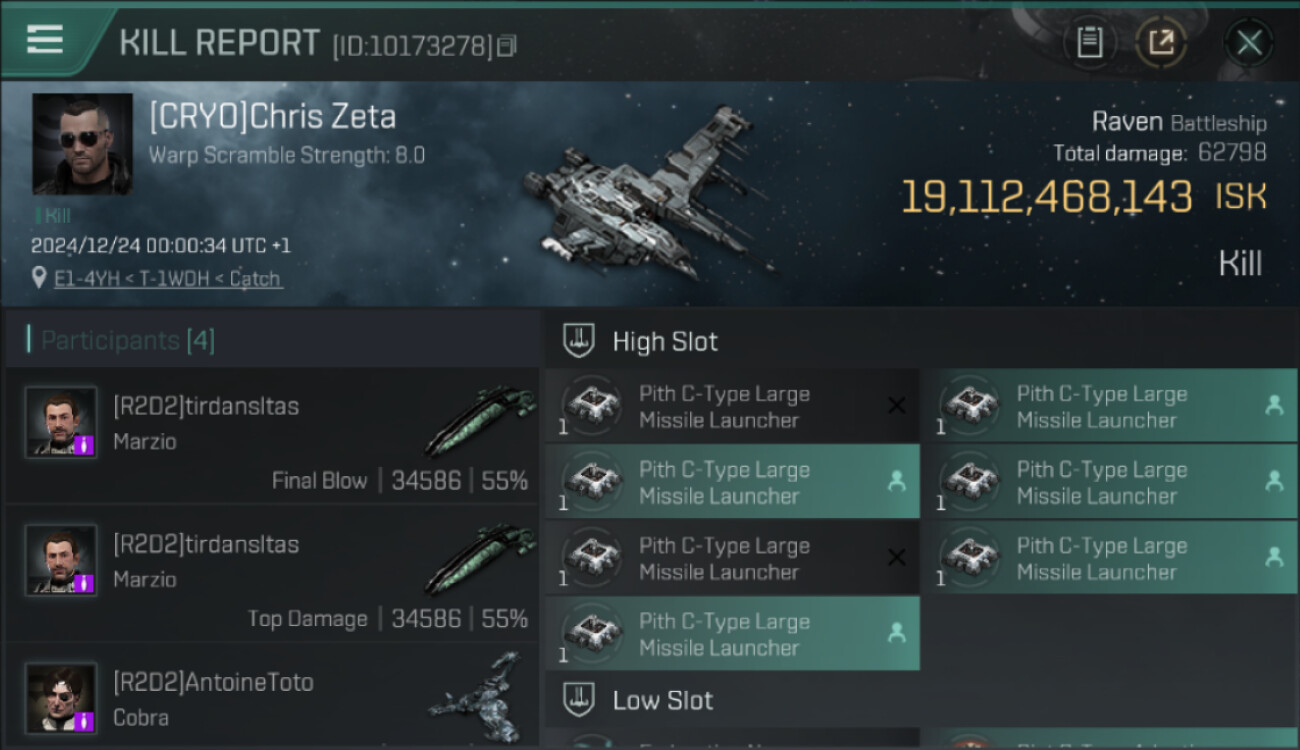Click the Marzio ship icon for Final Blow
This screenshot has height=750, width=1300.
click(x=481, y=420)
